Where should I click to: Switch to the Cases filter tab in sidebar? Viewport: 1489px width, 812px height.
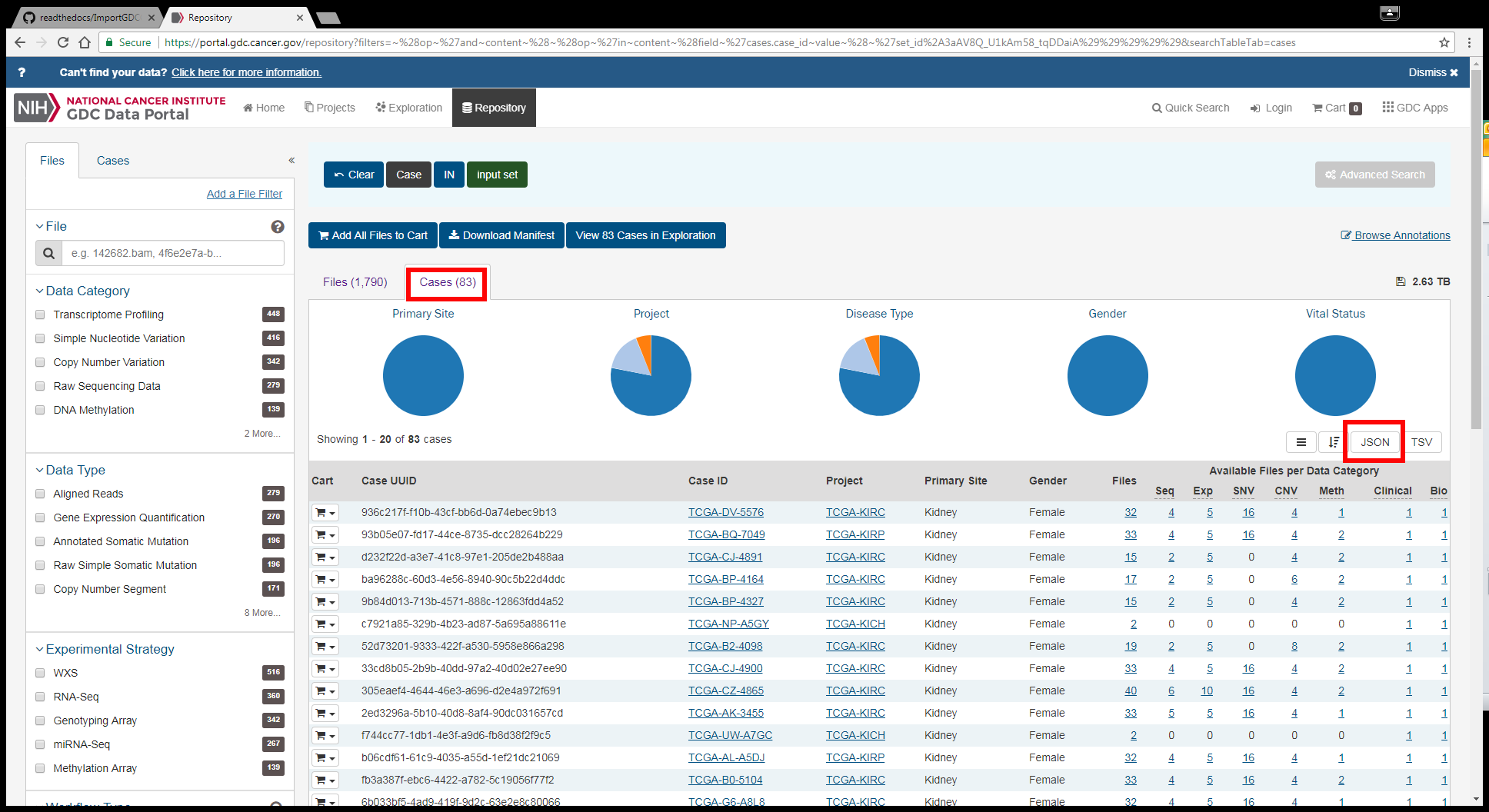point(113,161)
